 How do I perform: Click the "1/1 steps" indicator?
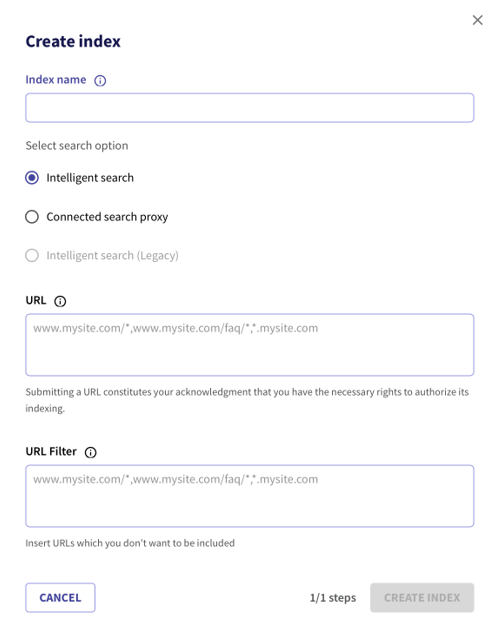[333, 598]
